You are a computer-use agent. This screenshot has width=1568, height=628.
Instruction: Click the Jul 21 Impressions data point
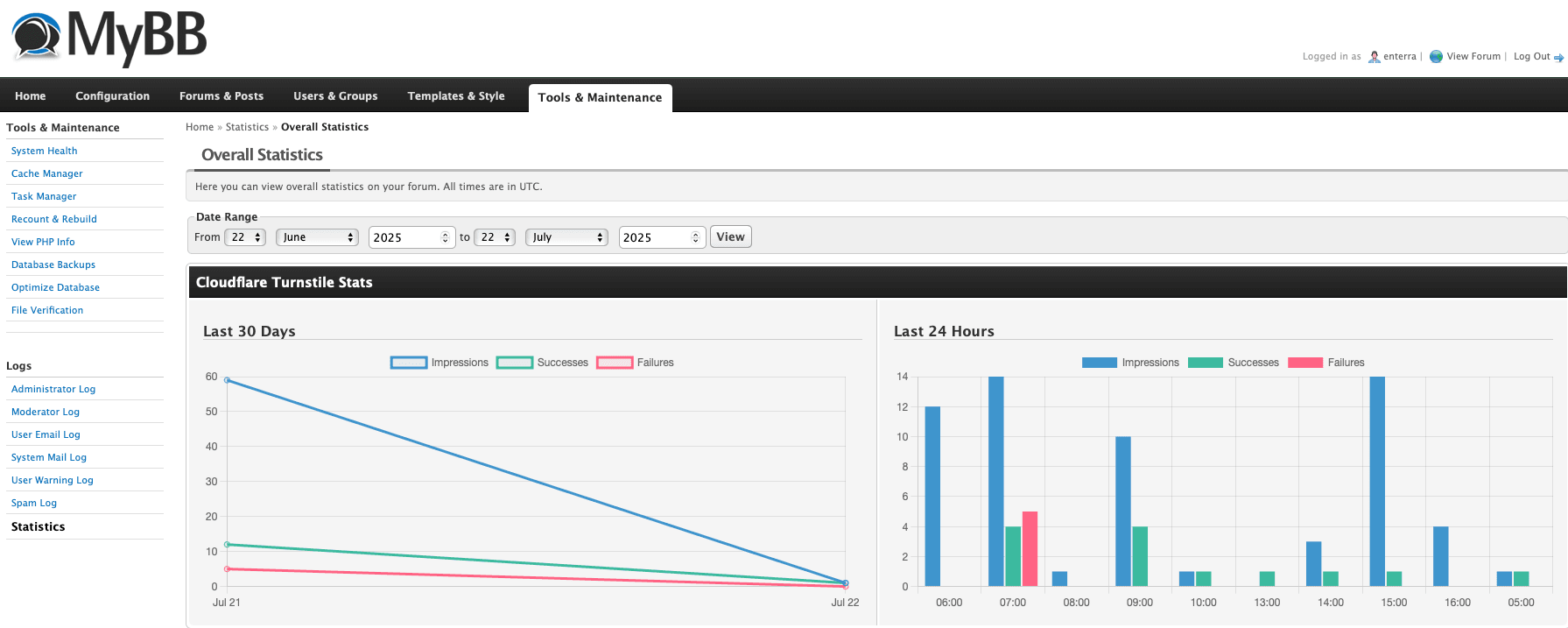click(x=227, y=380)
